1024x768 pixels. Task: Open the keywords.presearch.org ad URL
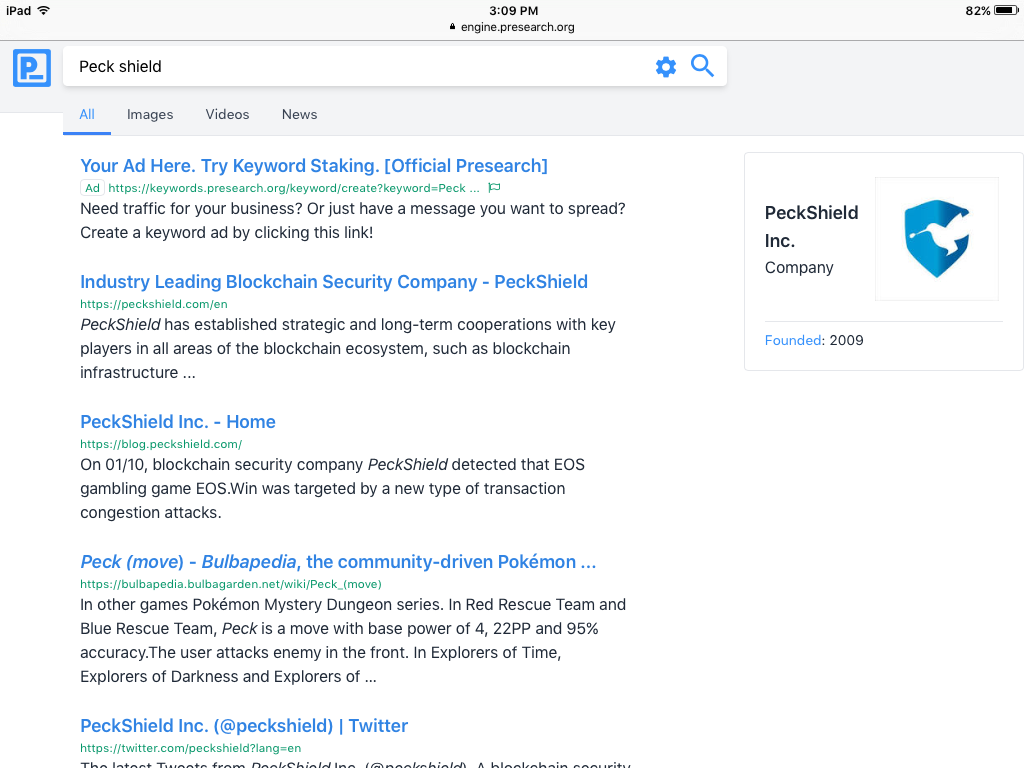pyautogui.click(x=294, y=188)
